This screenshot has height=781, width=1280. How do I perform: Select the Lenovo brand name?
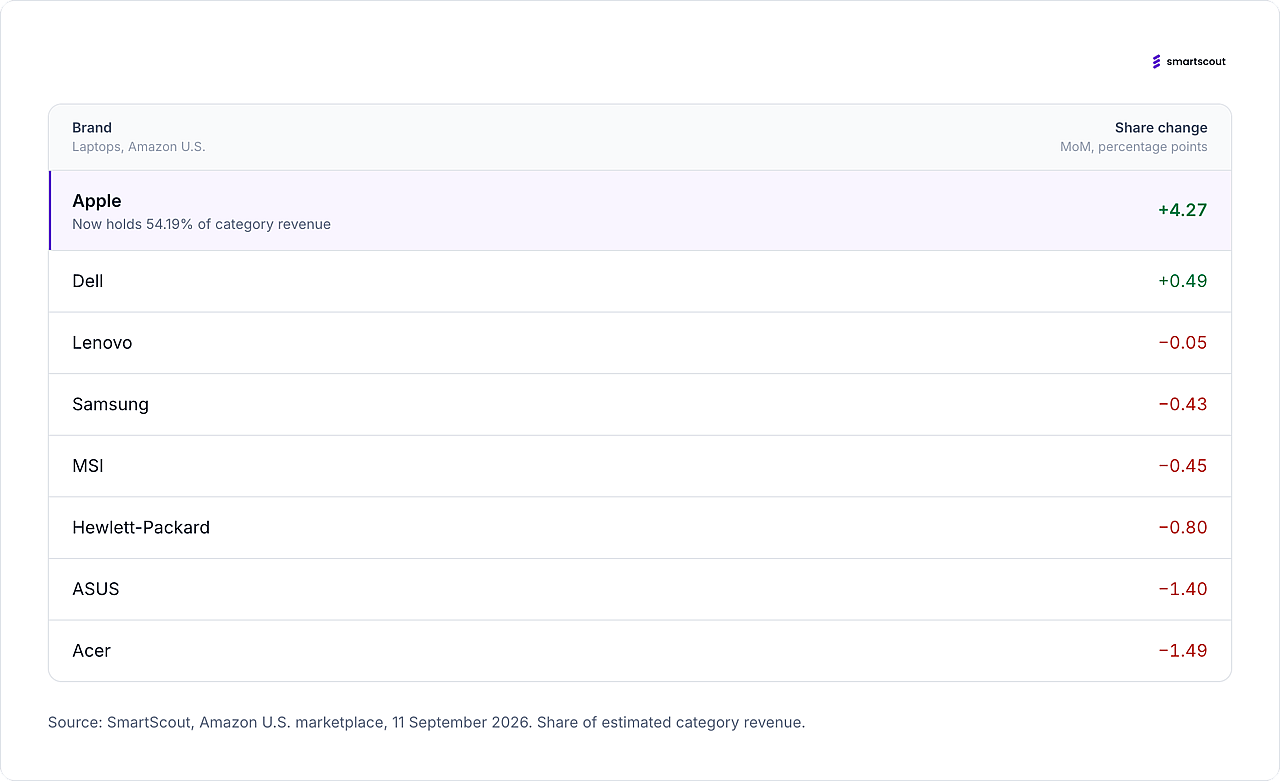pos(102,343)
